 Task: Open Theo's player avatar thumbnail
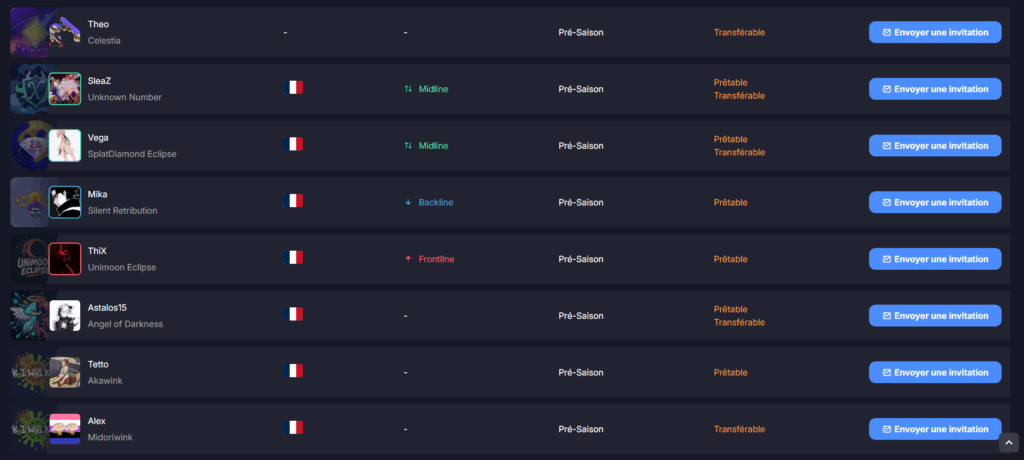click(64, 33)
